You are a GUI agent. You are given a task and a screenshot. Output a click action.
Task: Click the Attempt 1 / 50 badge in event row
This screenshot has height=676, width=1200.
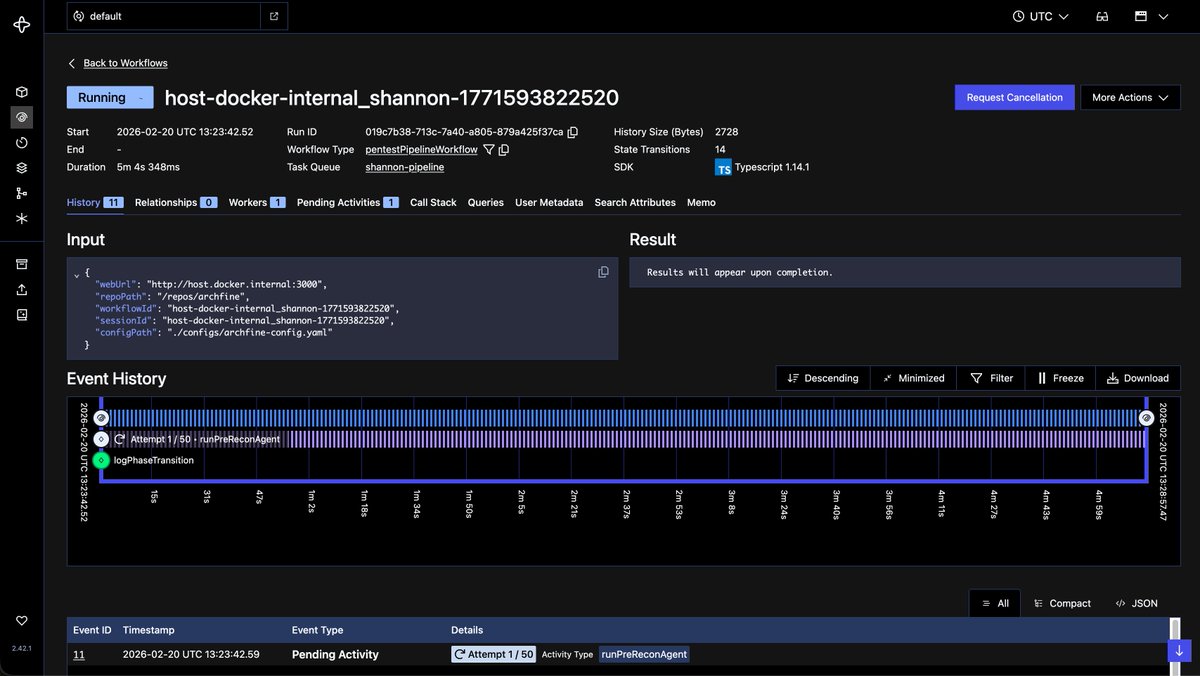click(494, 654)
